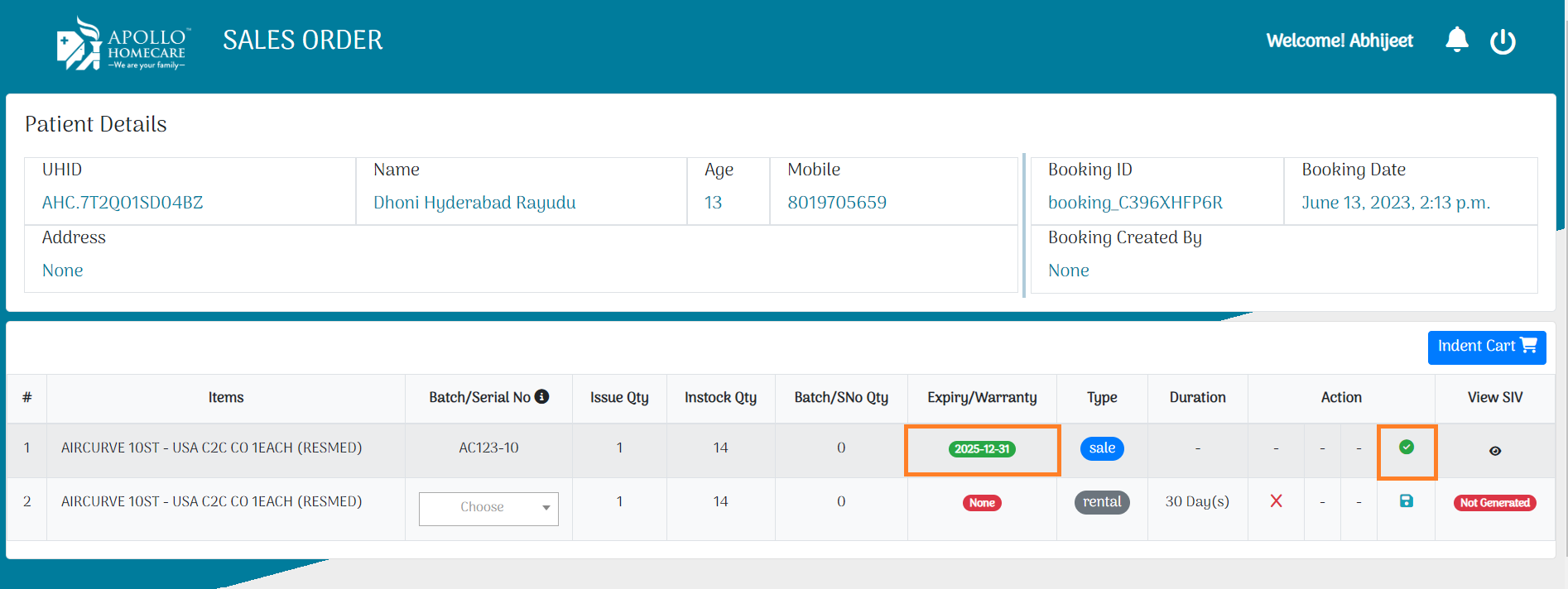Screen dimensions: 1568x589
Task: Click the gray rental type badge
Action: [x=1101, y=502]
